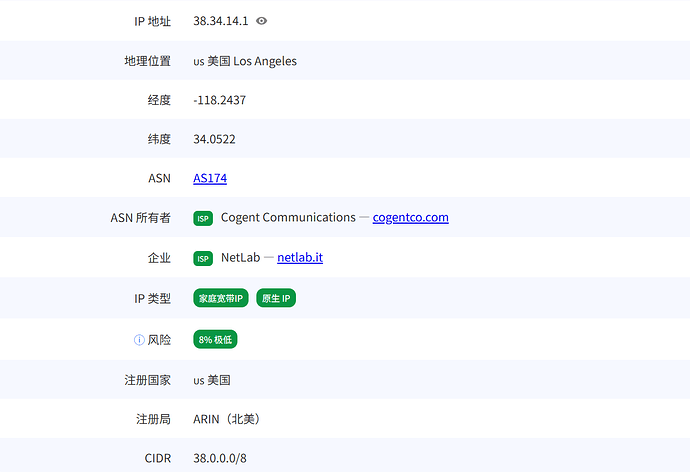Click the 地理位置 label
The width and height of the screenshot is (690, 472).
point(147,61)
